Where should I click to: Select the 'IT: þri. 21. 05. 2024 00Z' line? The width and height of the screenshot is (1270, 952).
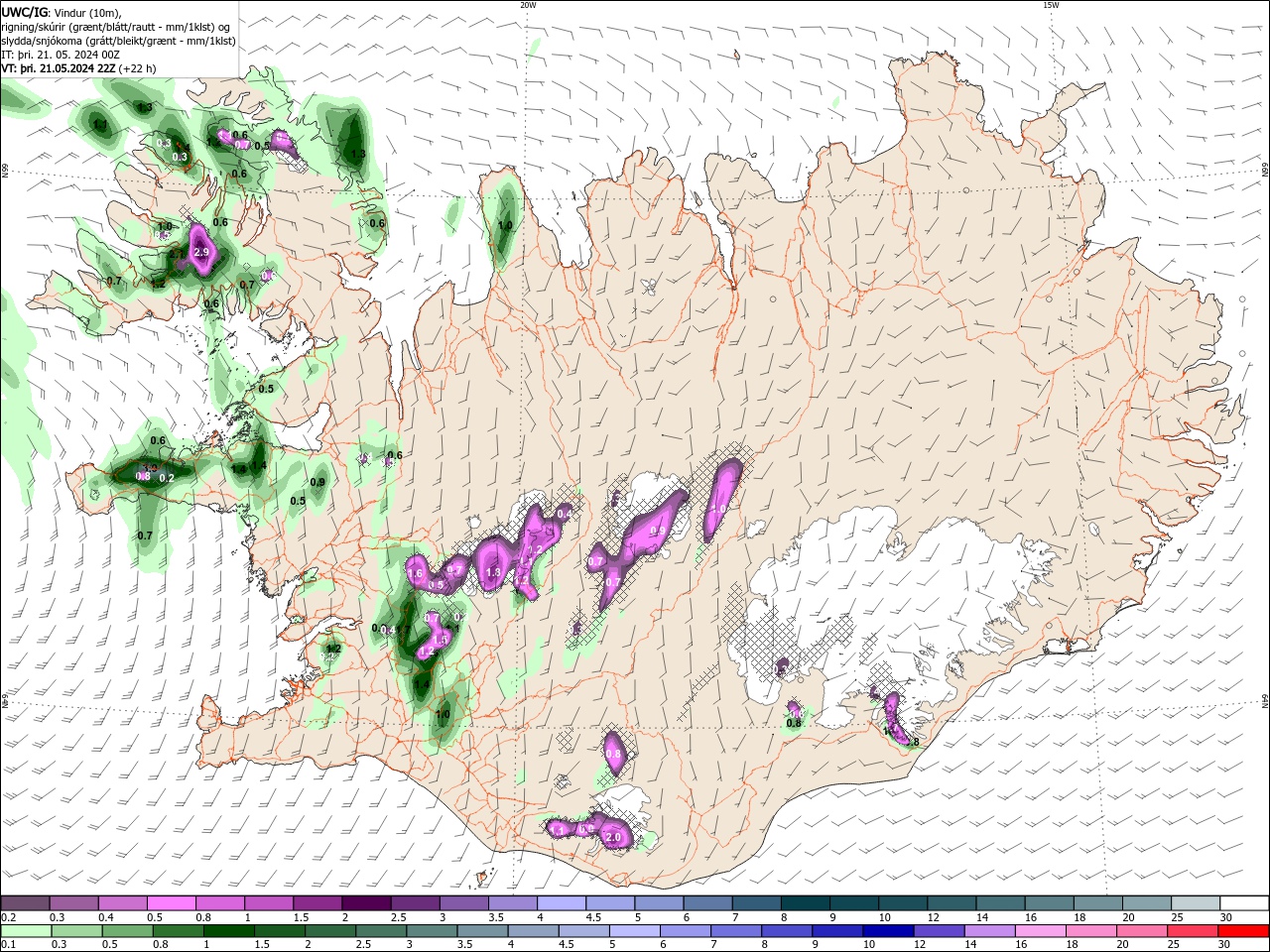62,55
